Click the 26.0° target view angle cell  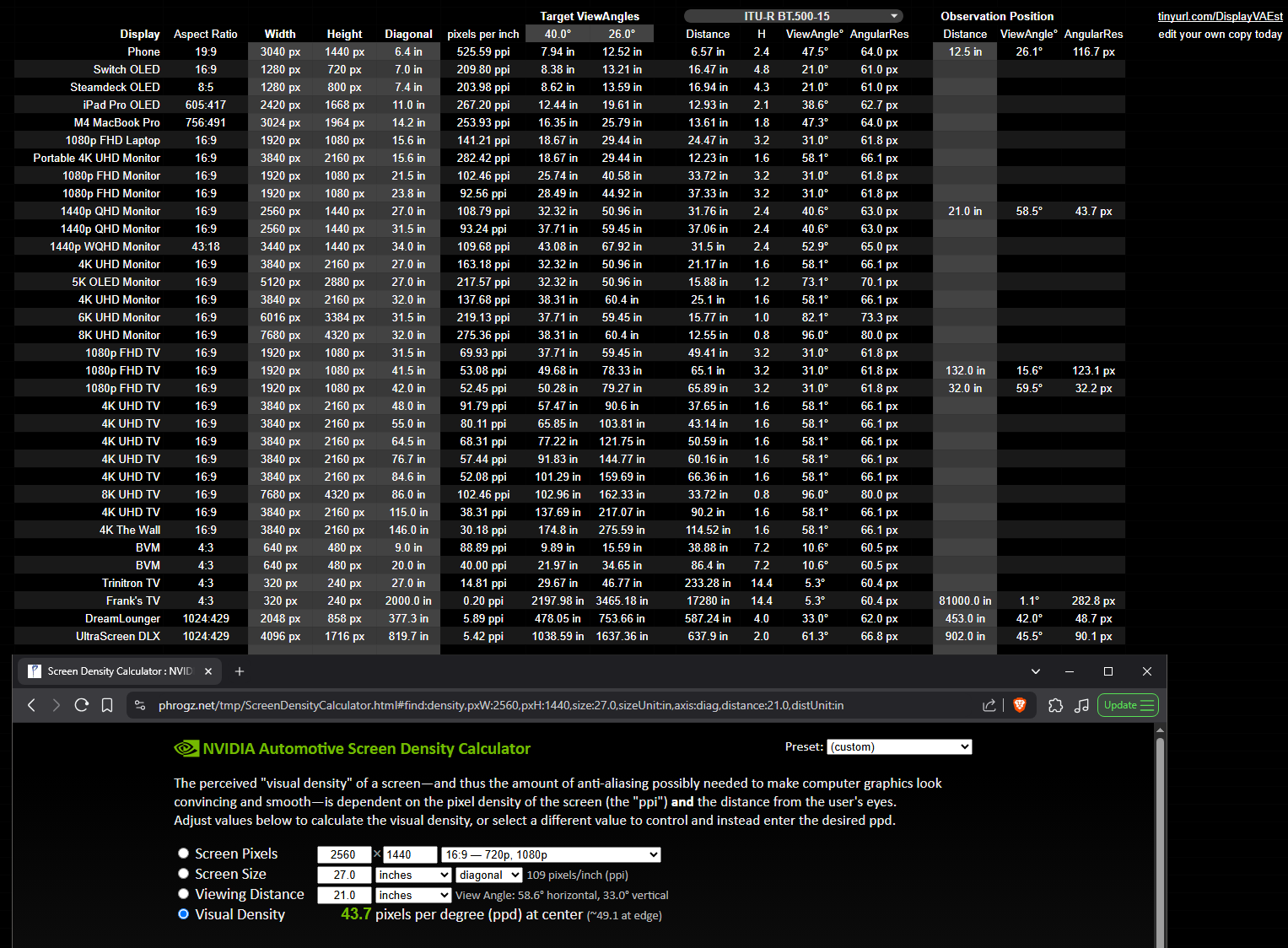(622, 34)
